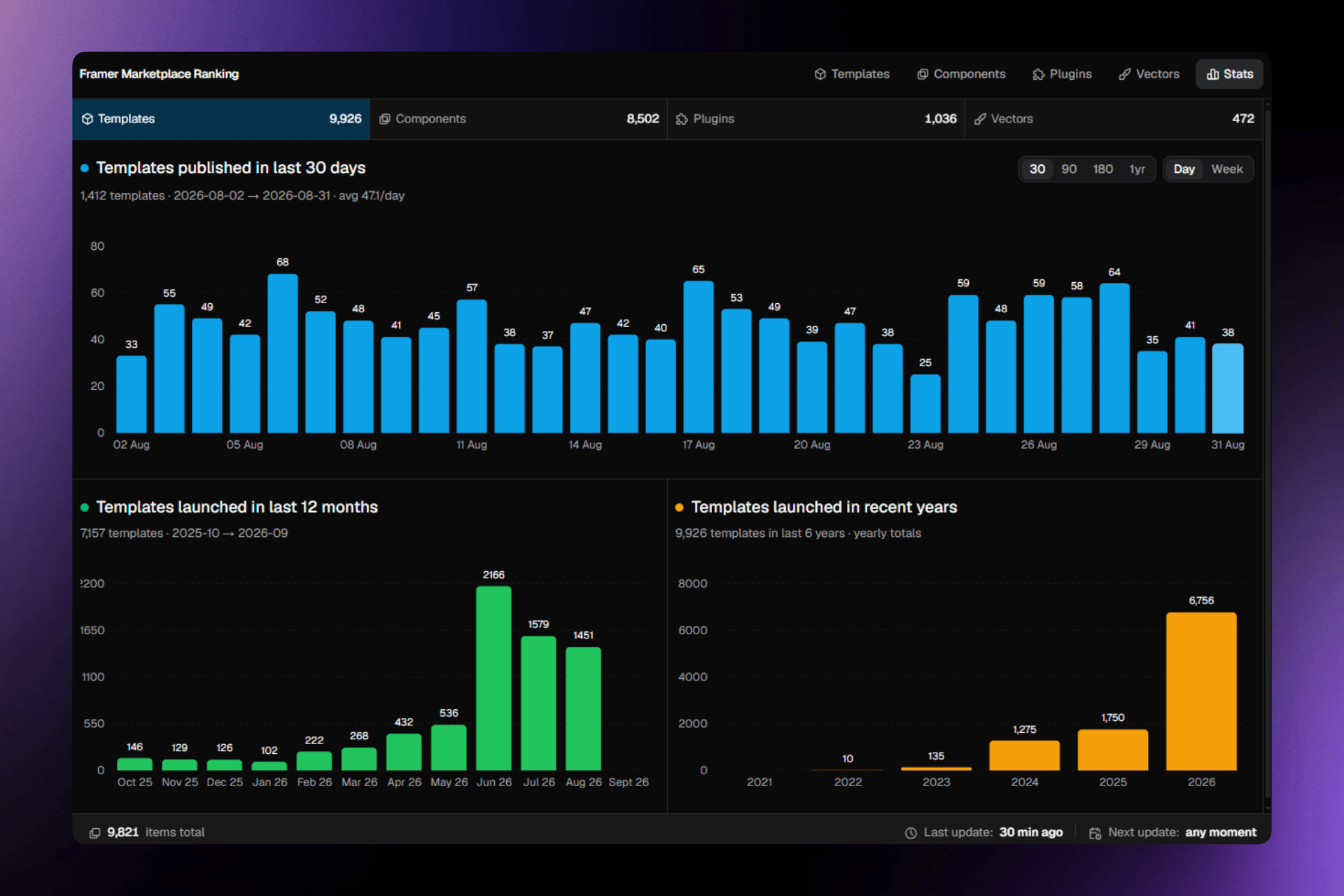1344x896 pixels.
Task: Click the Jan 26 bar showing 102
Action: [x=269, y=766]
